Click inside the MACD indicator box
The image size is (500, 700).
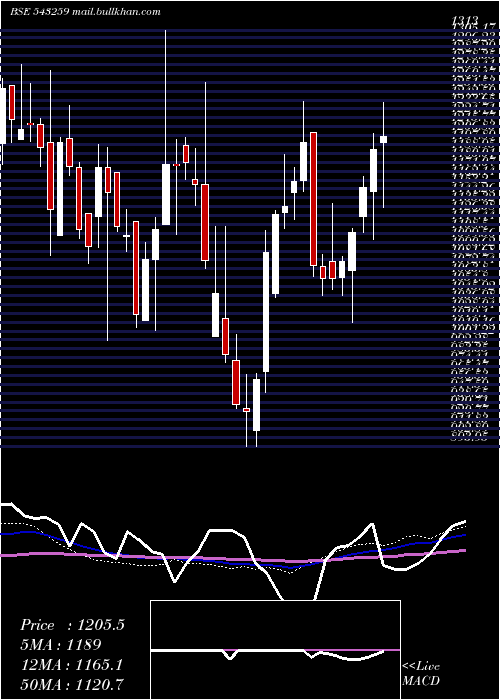pyautogui.click(x=275, y=650)
